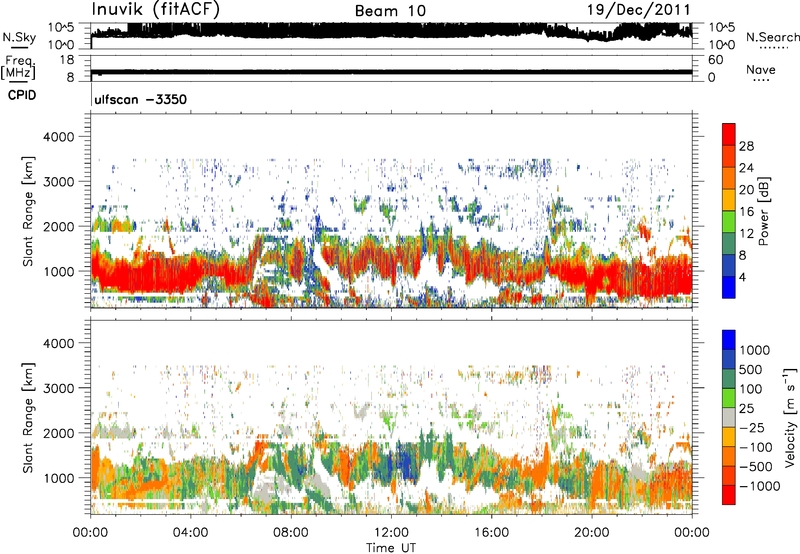Image resolution: width=800 pixels, height=554 pixels.
Task: Click the "Beam 10" header label
Action: tap(390, 11)
